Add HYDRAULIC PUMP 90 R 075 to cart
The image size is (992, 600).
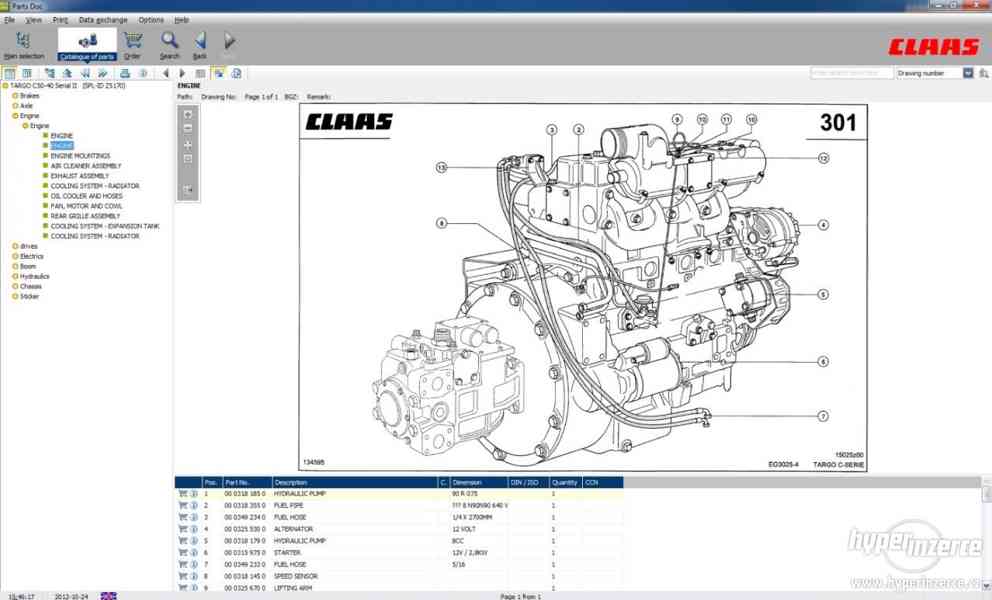[183, 494]
